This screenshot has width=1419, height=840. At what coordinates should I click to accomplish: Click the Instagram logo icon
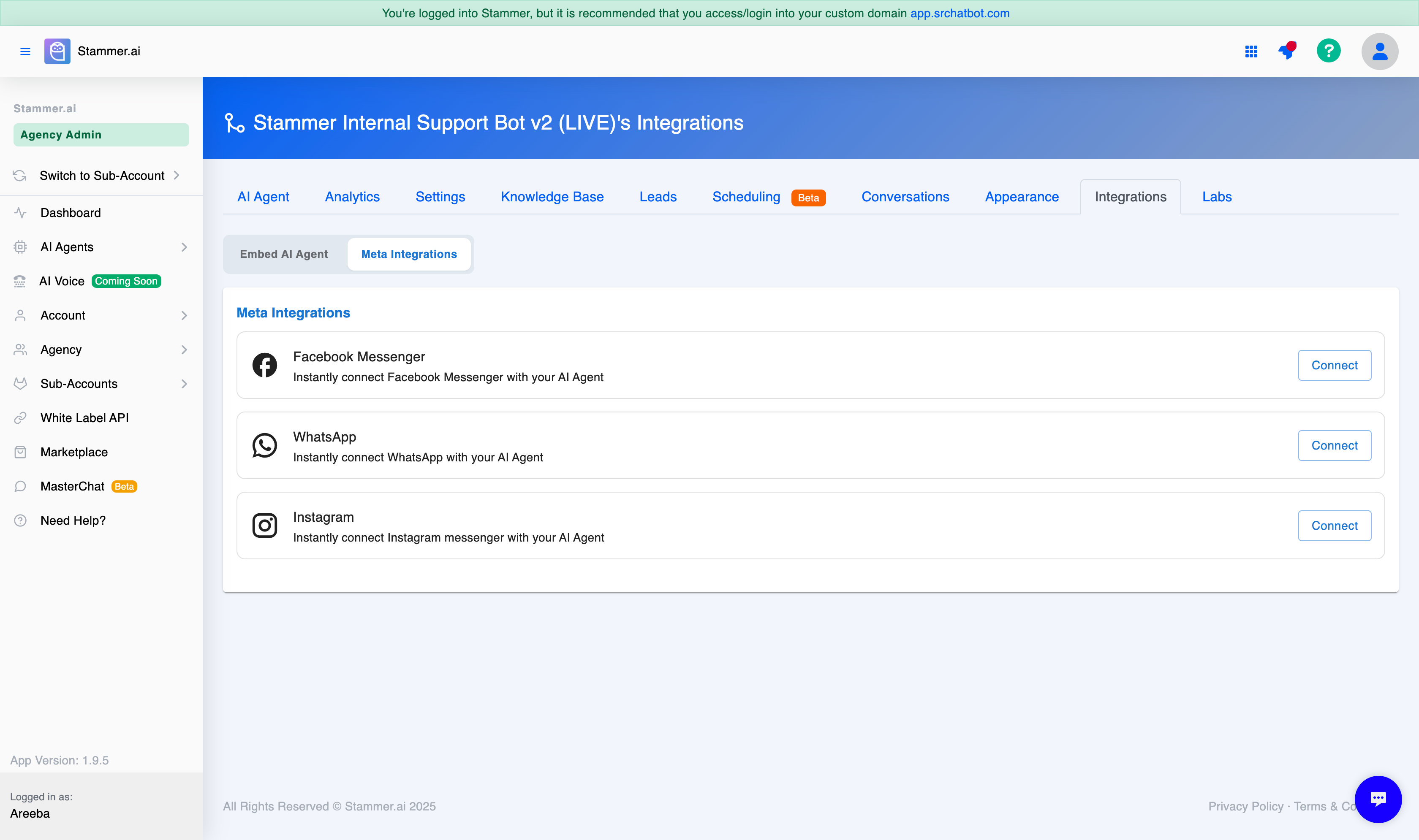point(264,526)
